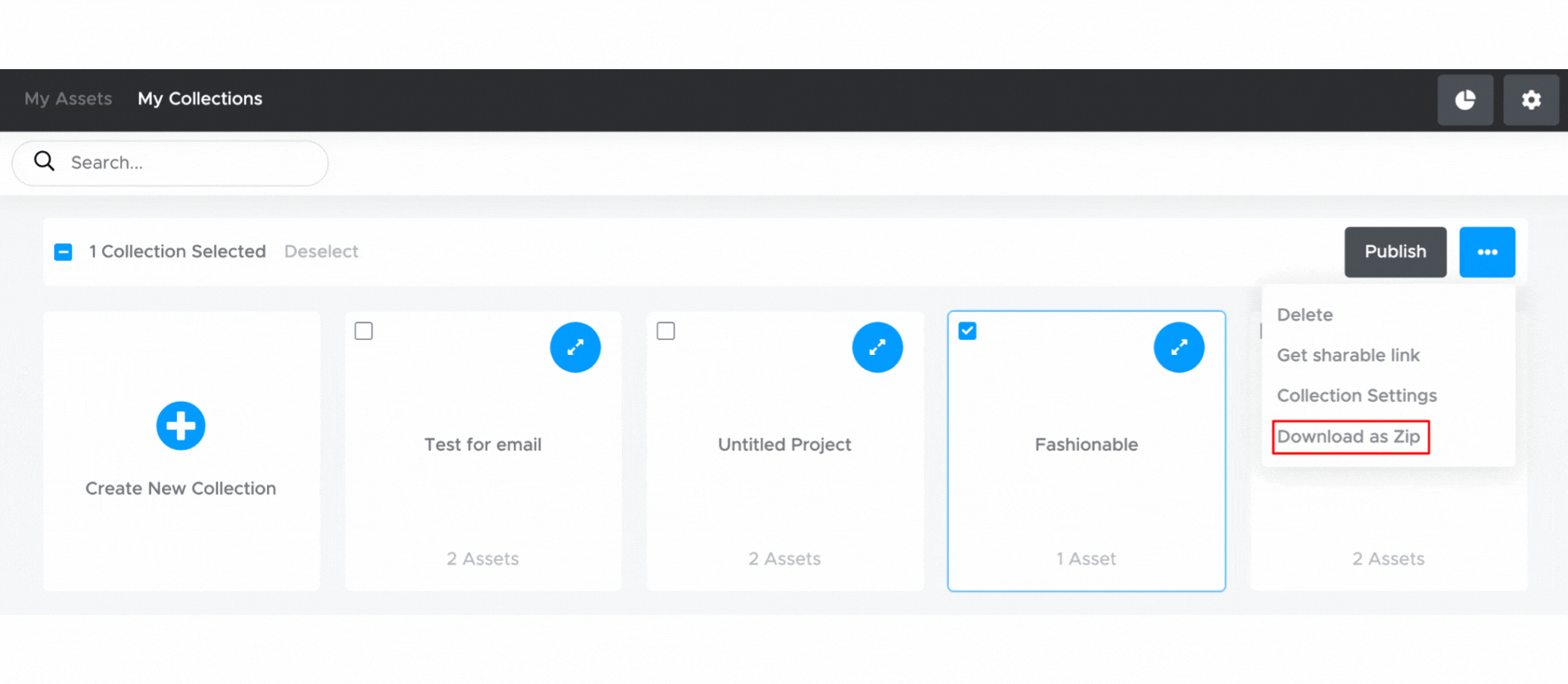Click the 1 Asset count on Fashionable
The width and height of the screenshot is (1568, 684).
(1086, 559)
